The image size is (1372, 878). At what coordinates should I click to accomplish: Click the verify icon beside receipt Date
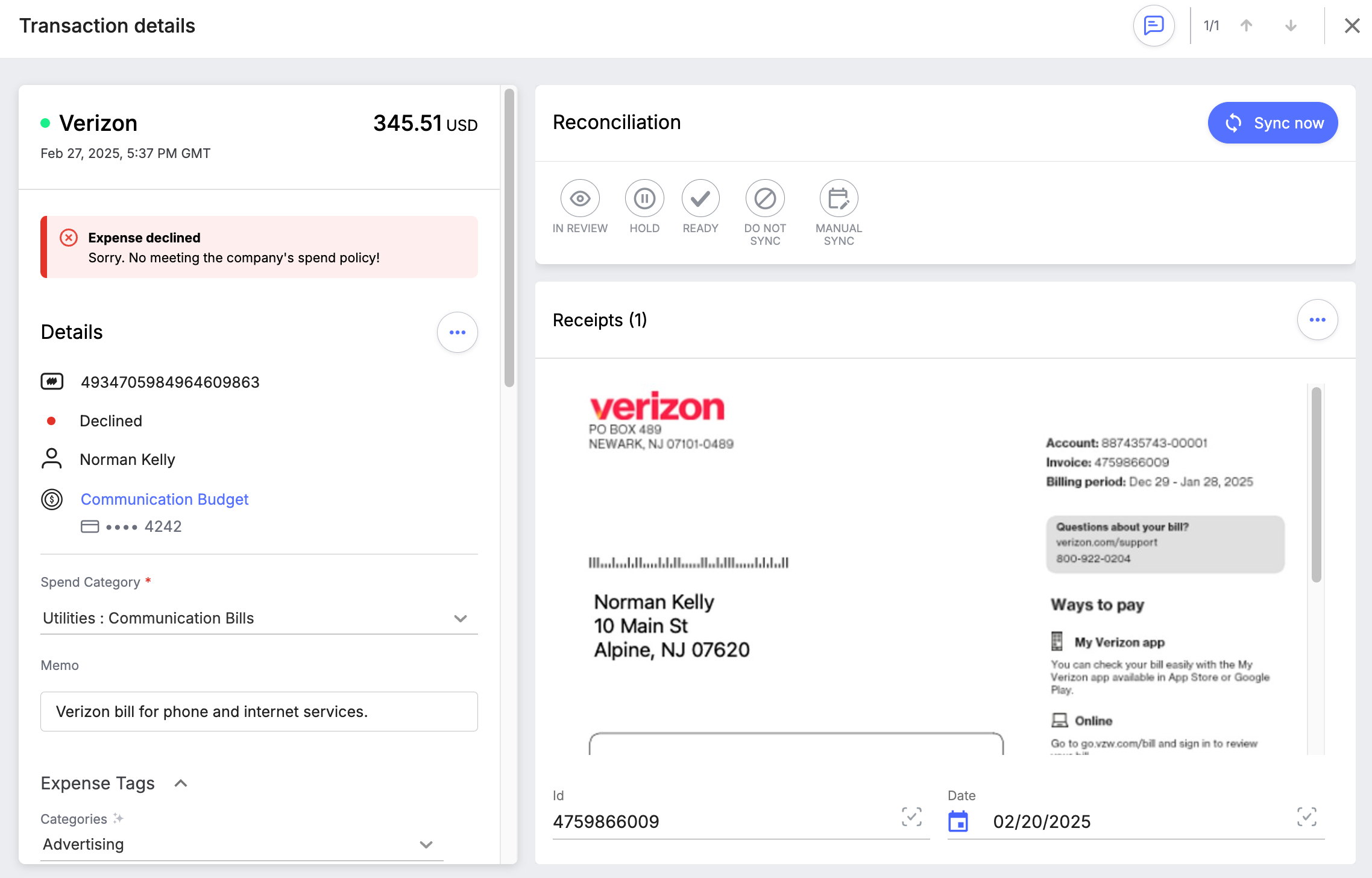tap(1306, 817)
